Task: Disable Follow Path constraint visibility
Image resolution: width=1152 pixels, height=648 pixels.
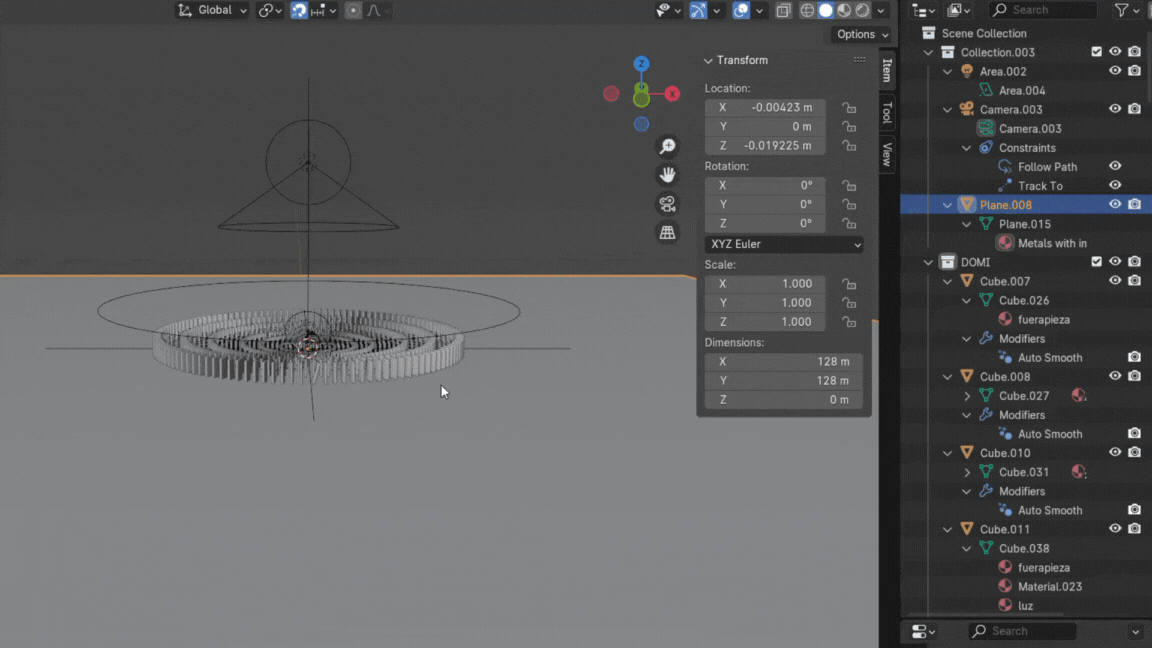Action: click(x=1115, y=166)
